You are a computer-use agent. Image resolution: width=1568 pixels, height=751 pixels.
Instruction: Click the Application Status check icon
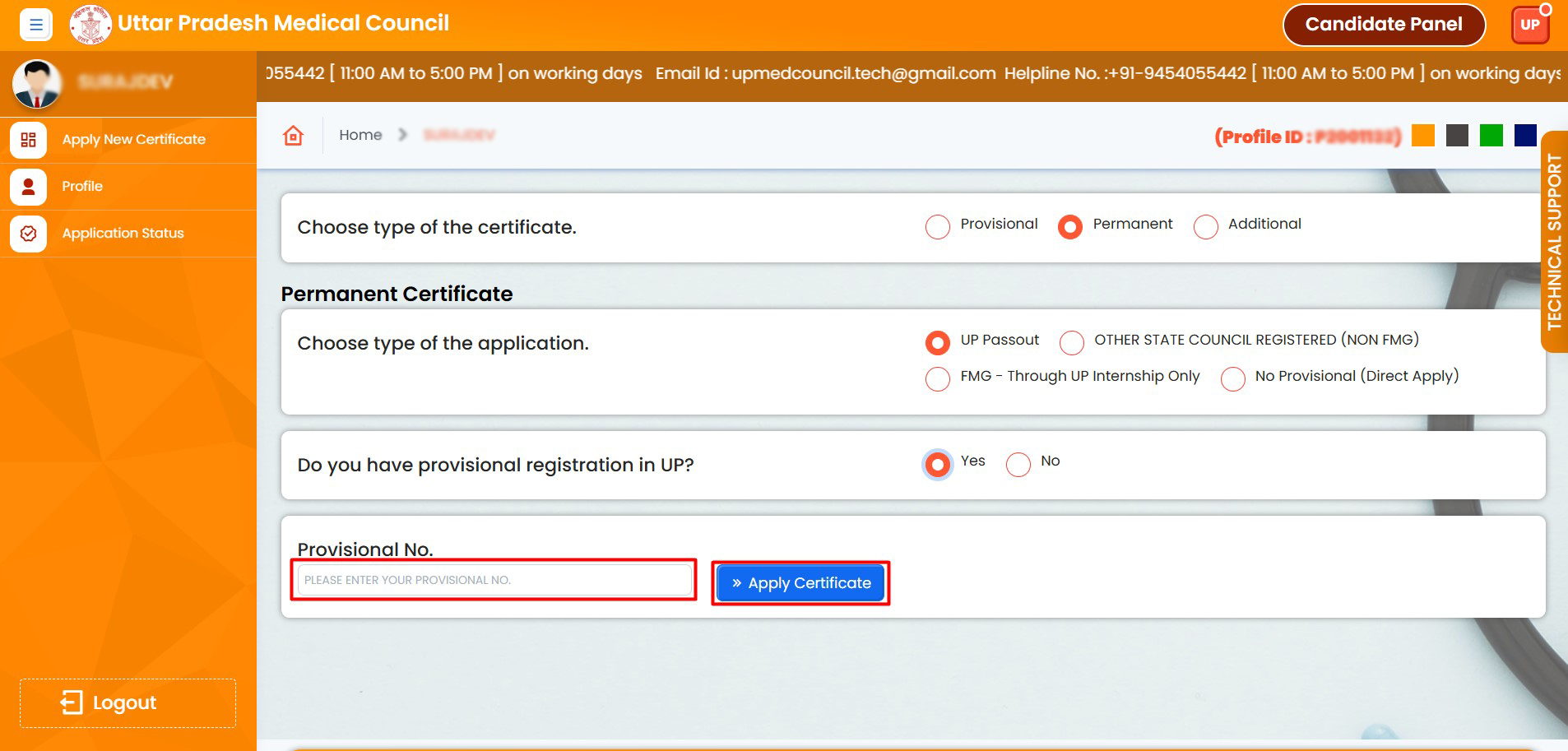[28, 234]
